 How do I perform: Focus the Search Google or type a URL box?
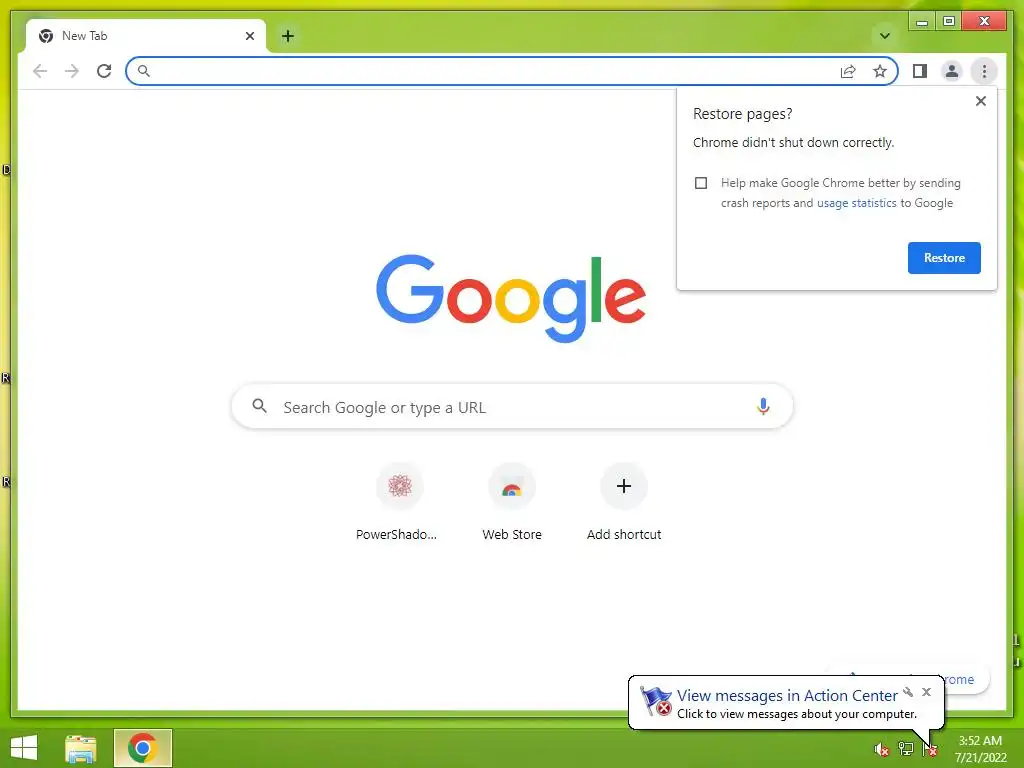pyautogui.click(x=512, y=407)
